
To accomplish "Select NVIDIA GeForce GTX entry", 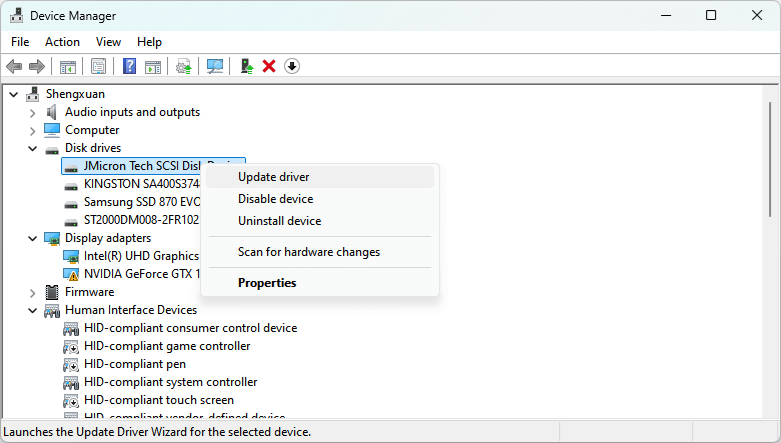I will 141,274.
